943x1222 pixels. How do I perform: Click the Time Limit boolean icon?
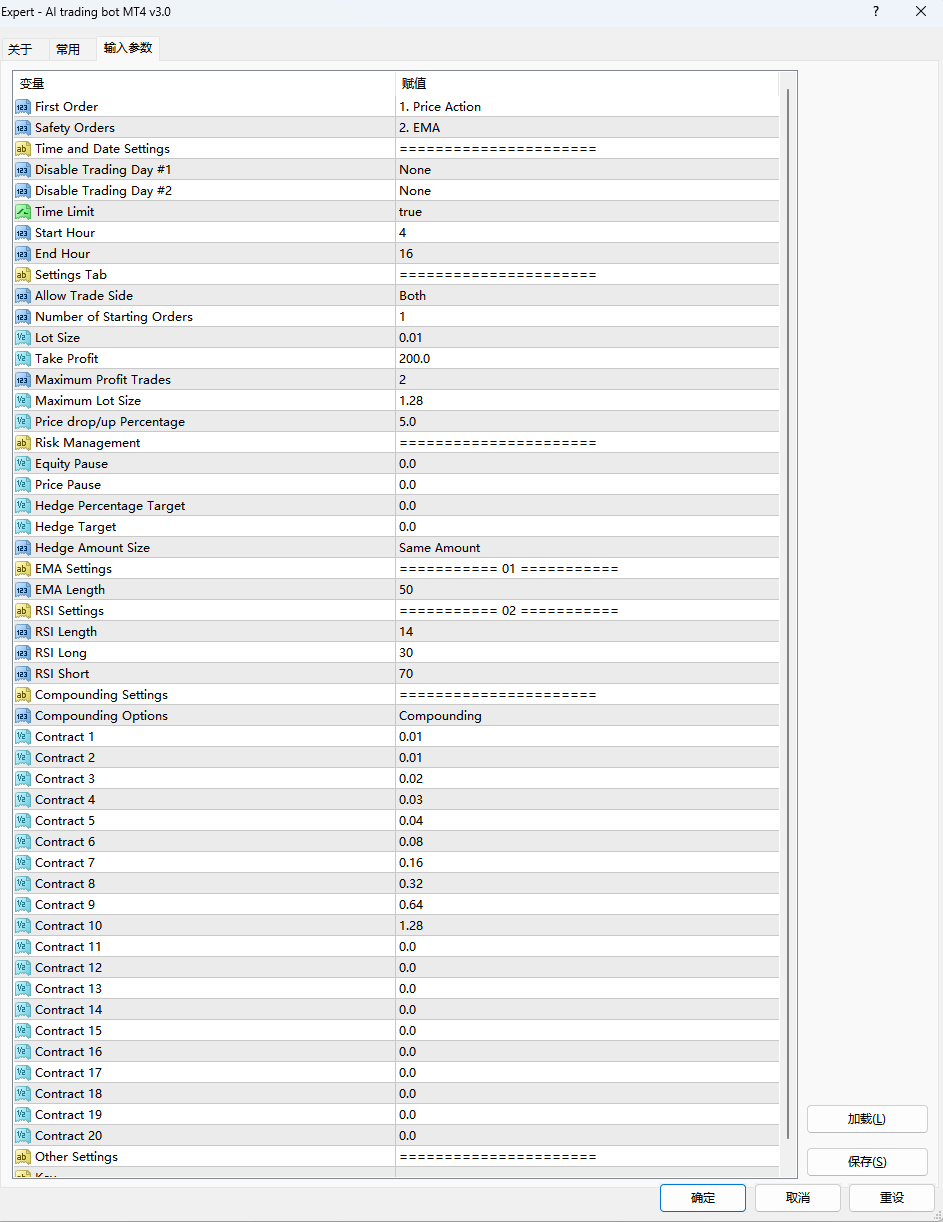coord(23,212)
